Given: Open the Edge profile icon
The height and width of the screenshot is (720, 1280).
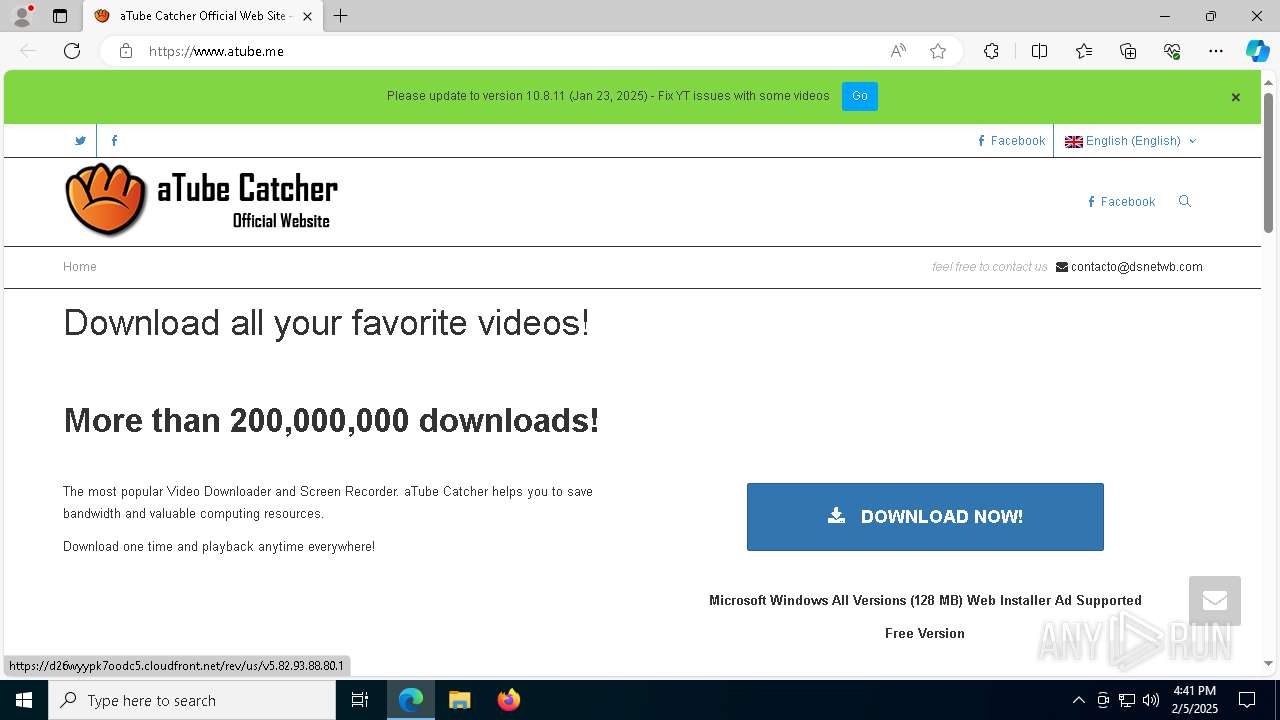Looking at the screenshot, I should [22, 16].
